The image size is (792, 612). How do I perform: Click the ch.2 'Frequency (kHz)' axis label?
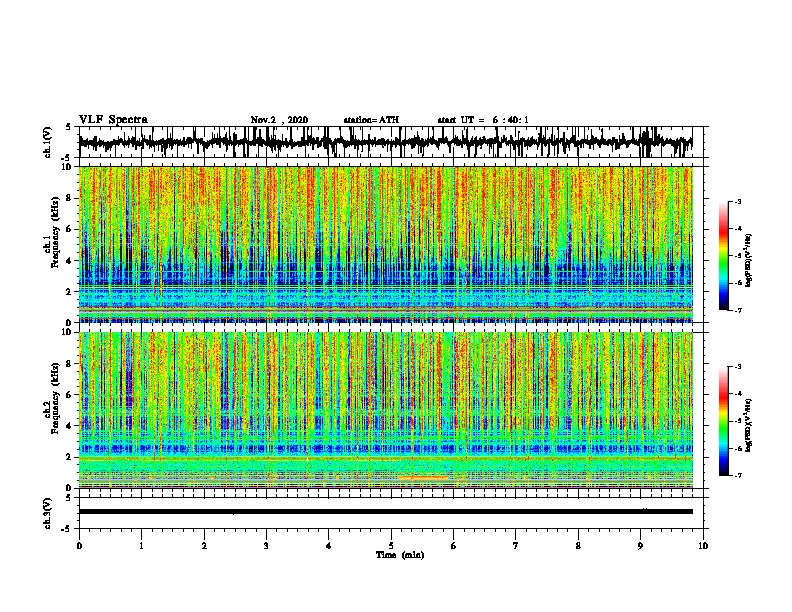click(55, 398)
